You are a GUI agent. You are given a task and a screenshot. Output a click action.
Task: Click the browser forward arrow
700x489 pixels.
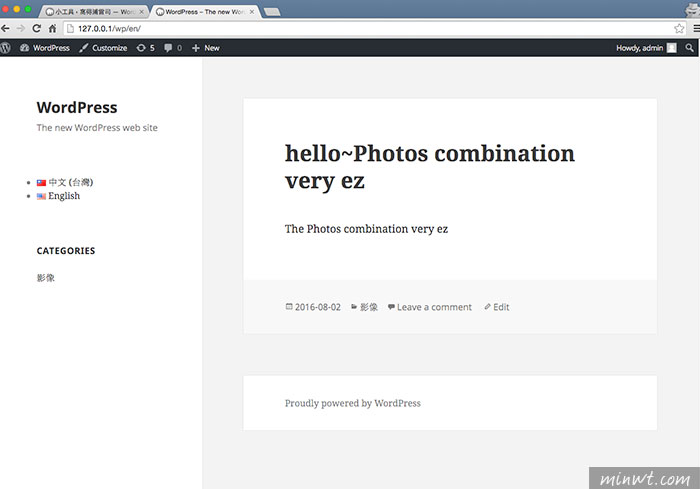point(21,29)
